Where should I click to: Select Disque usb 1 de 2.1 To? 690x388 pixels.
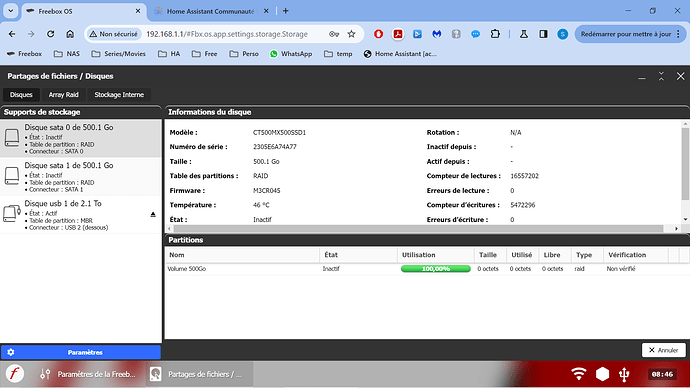[x=81, y=215]
